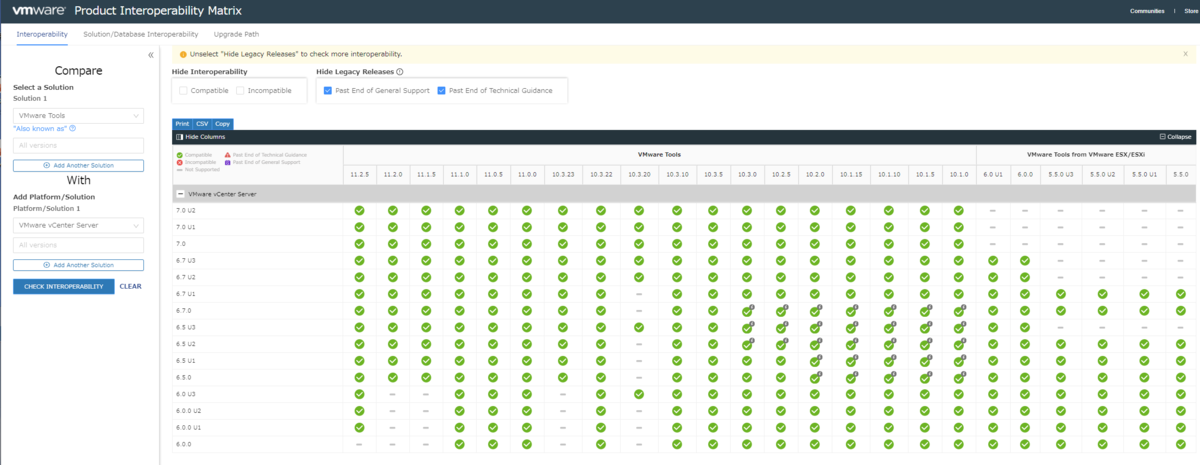Click compatible checkmark for 6.7 U3 and 6.0 U1
1200x465 pixels.
993,260
